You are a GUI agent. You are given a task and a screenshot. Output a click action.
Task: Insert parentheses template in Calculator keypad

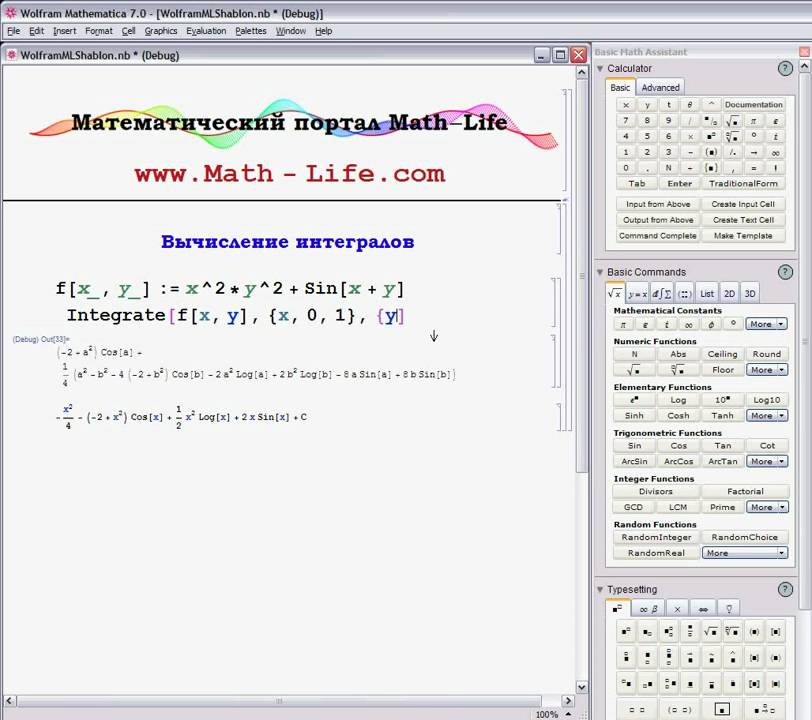711,152
